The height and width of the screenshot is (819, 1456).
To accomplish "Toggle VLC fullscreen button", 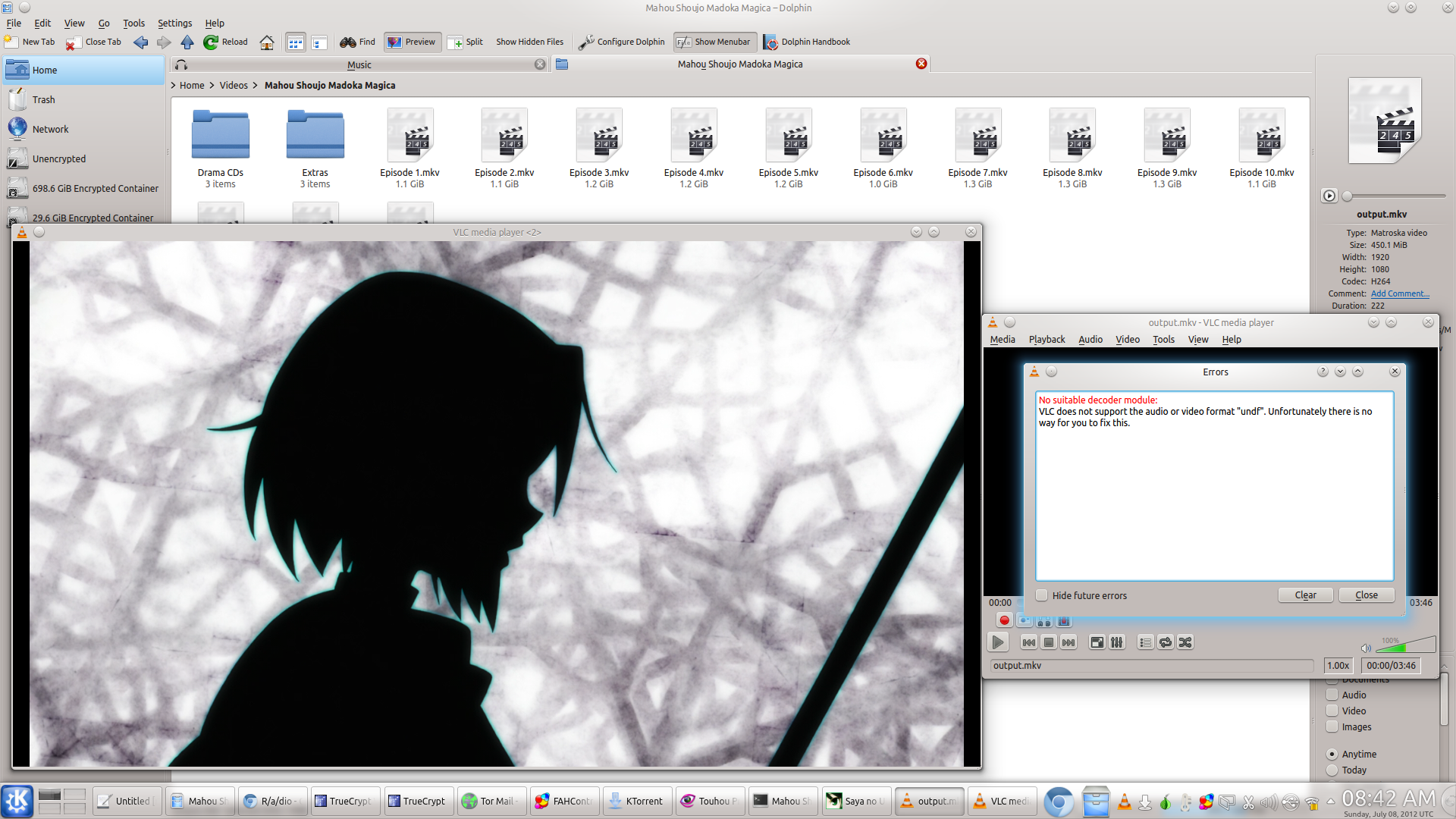I will 1097,642.
